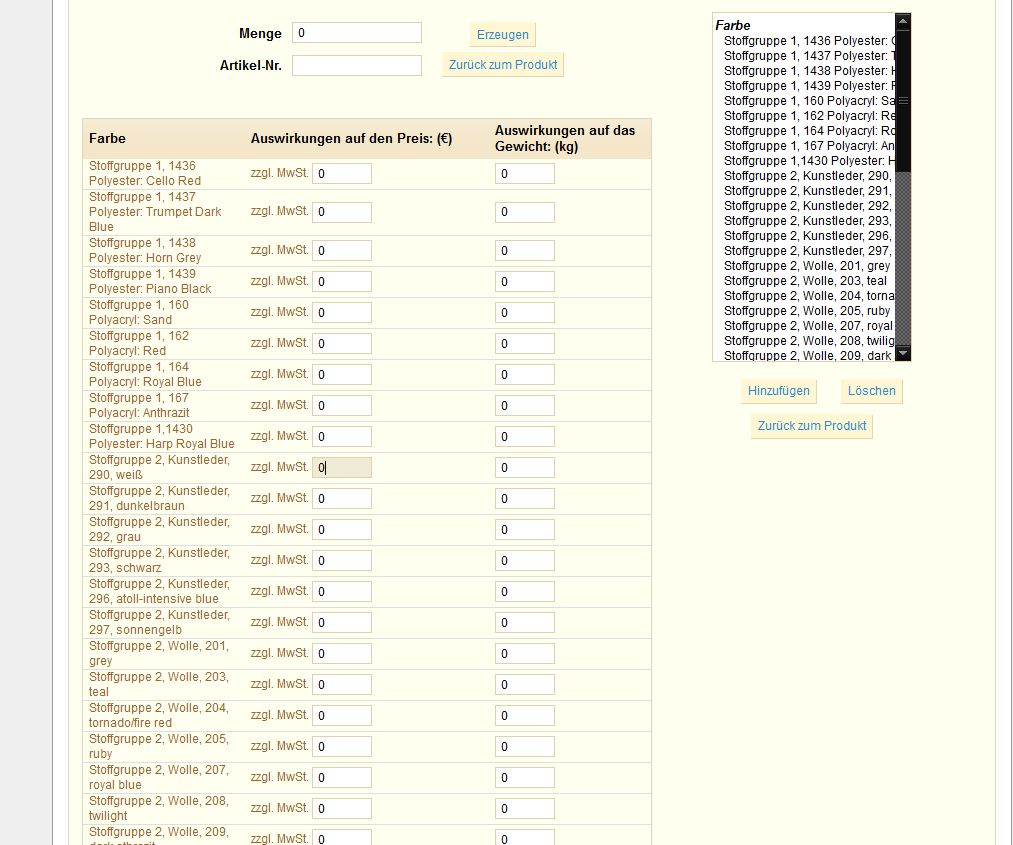Click scroll-up arrow of Farbe list
The height and width of the screenshot is (845, 1013).
[x=903, y=21]
